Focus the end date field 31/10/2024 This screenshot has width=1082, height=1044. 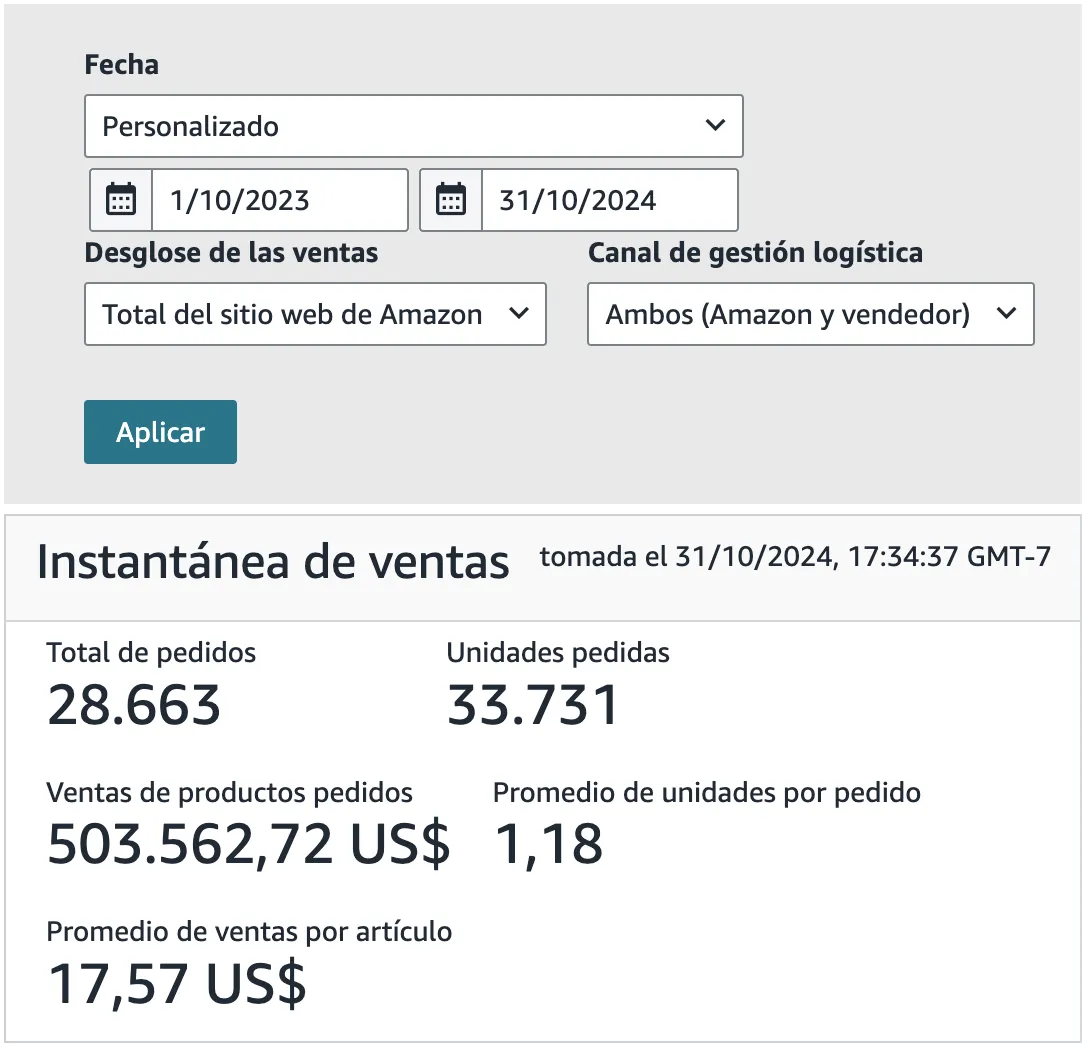tap(609, 200)
